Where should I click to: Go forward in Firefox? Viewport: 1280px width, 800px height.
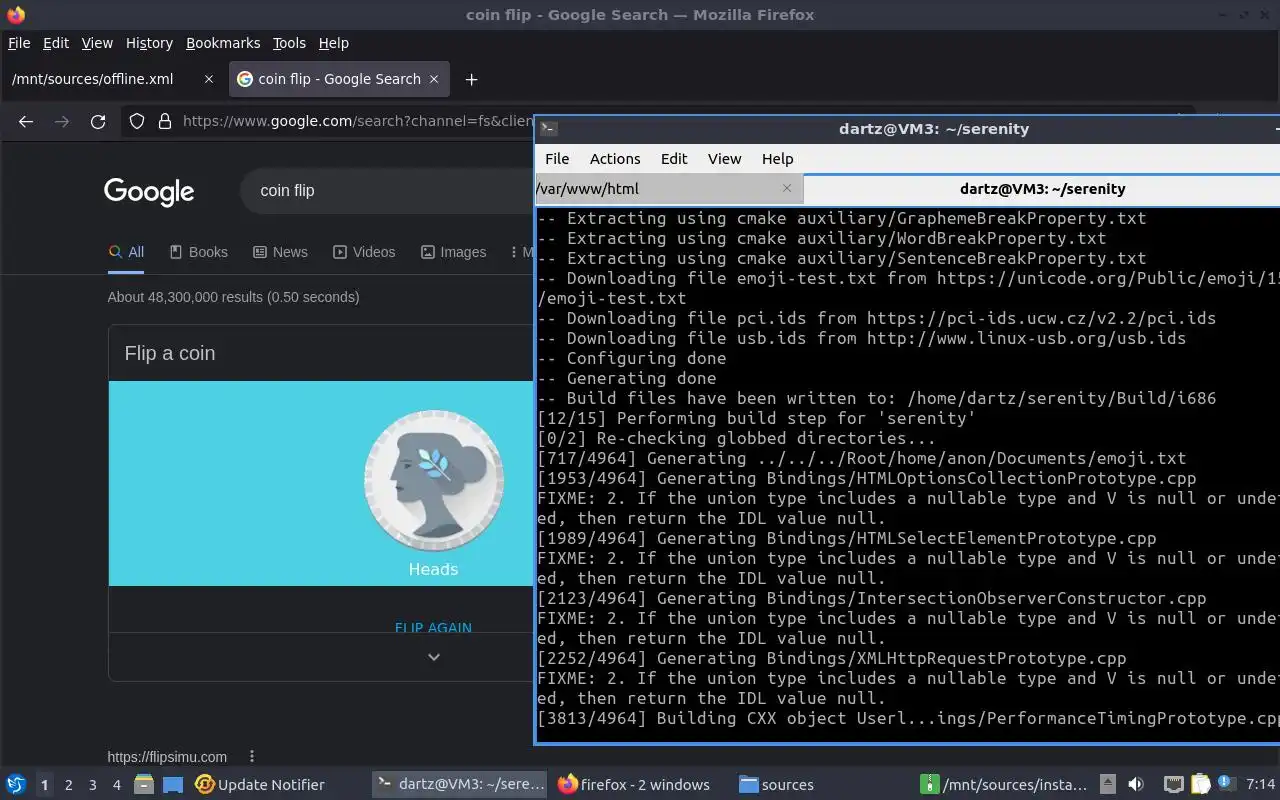[x=62, y=121]
